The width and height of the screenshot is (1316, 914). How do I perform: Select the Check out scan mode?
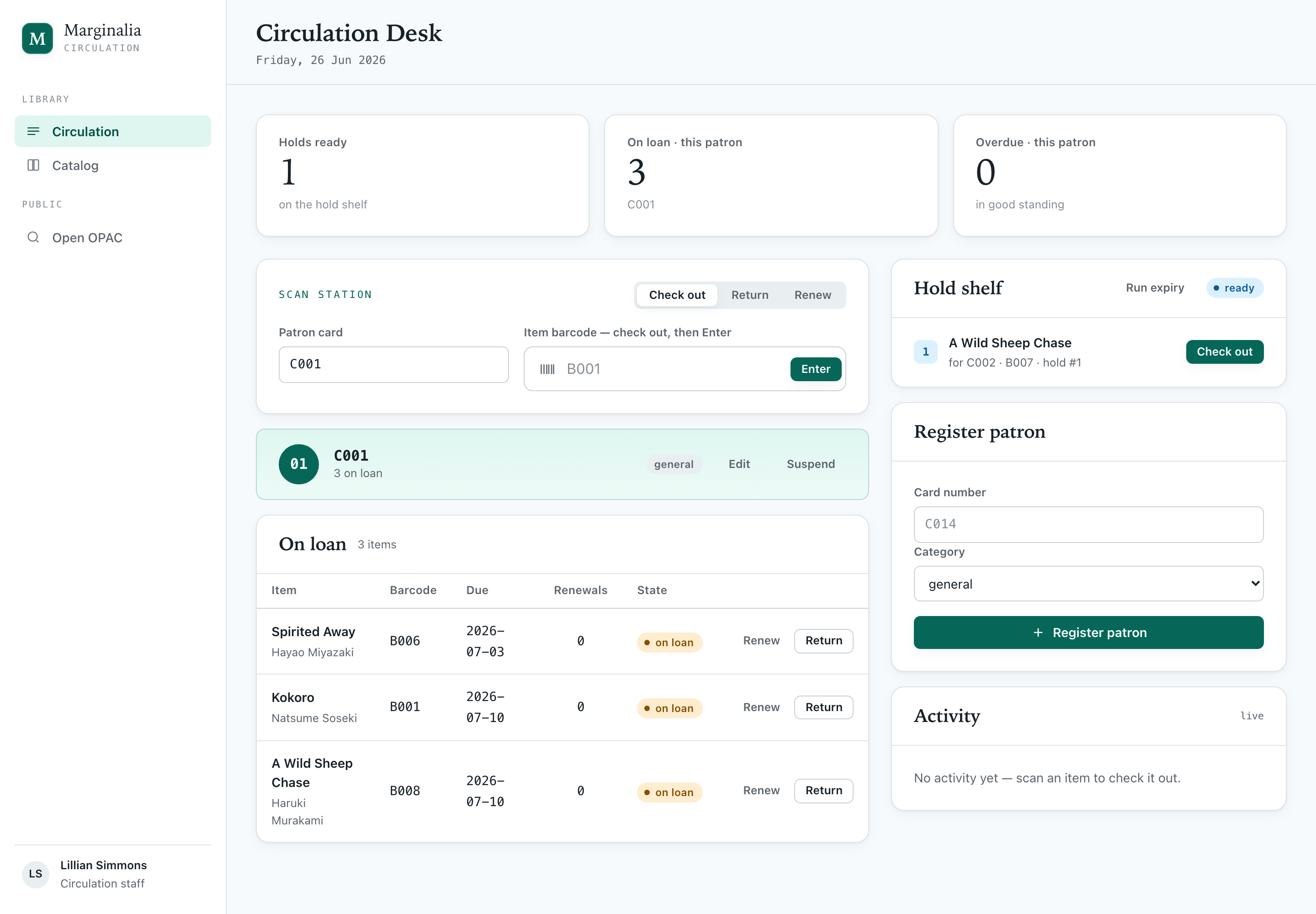[x=677, y=295]
